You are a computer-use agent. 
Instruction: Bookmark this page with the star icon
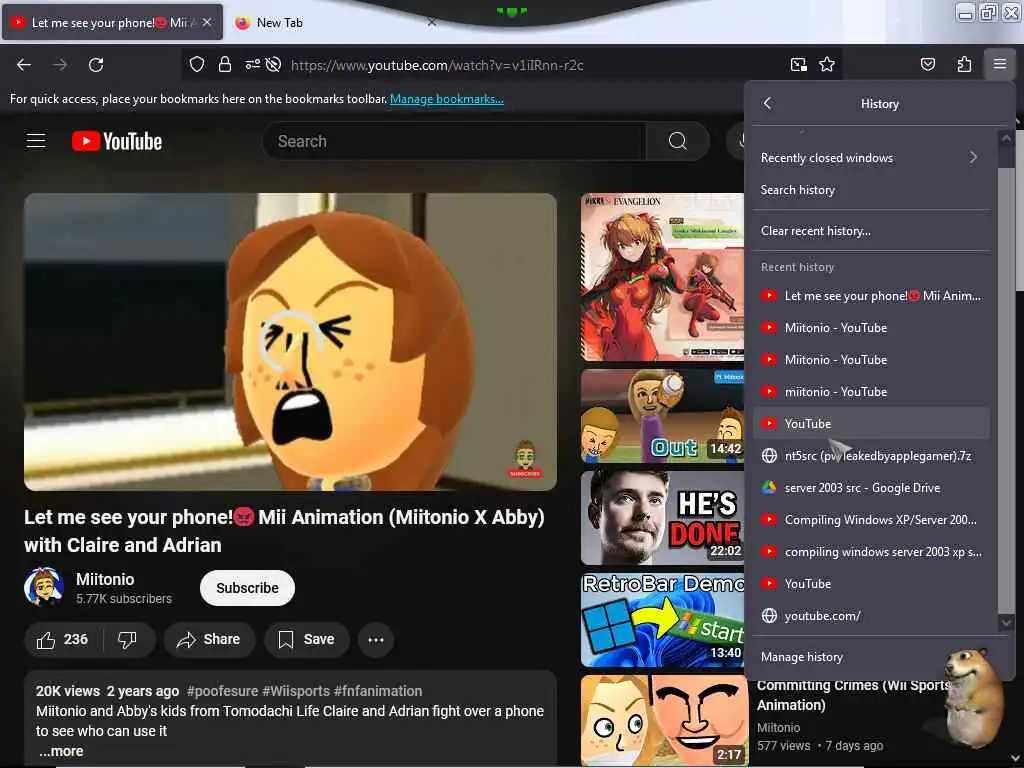(x=827, y=64)
